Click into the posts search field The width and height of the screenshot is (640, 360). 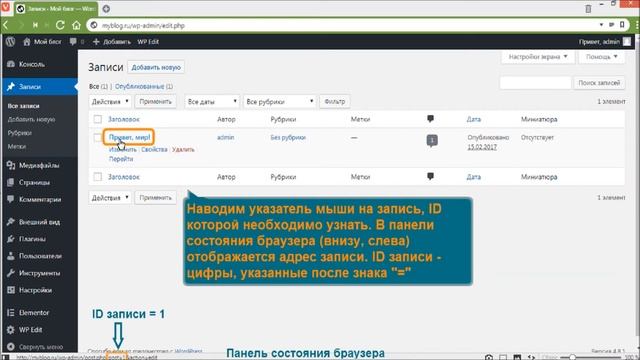(535, 83)
